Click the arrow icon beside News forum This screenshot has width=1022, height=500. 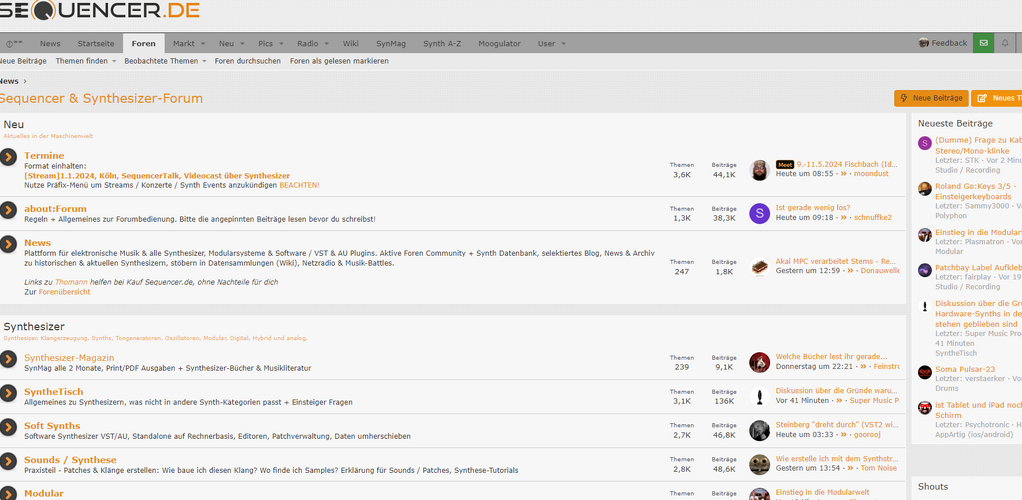tap(8, 244)
